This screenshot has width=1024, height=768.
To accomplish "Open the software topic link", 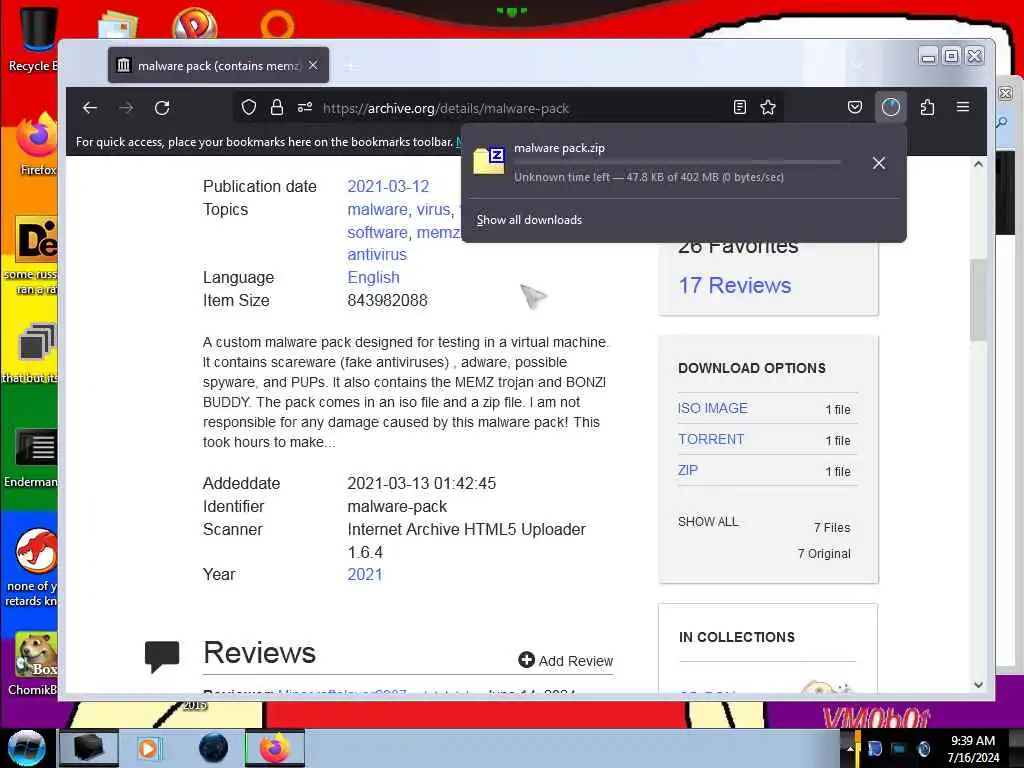I will [x=379, y=232].
